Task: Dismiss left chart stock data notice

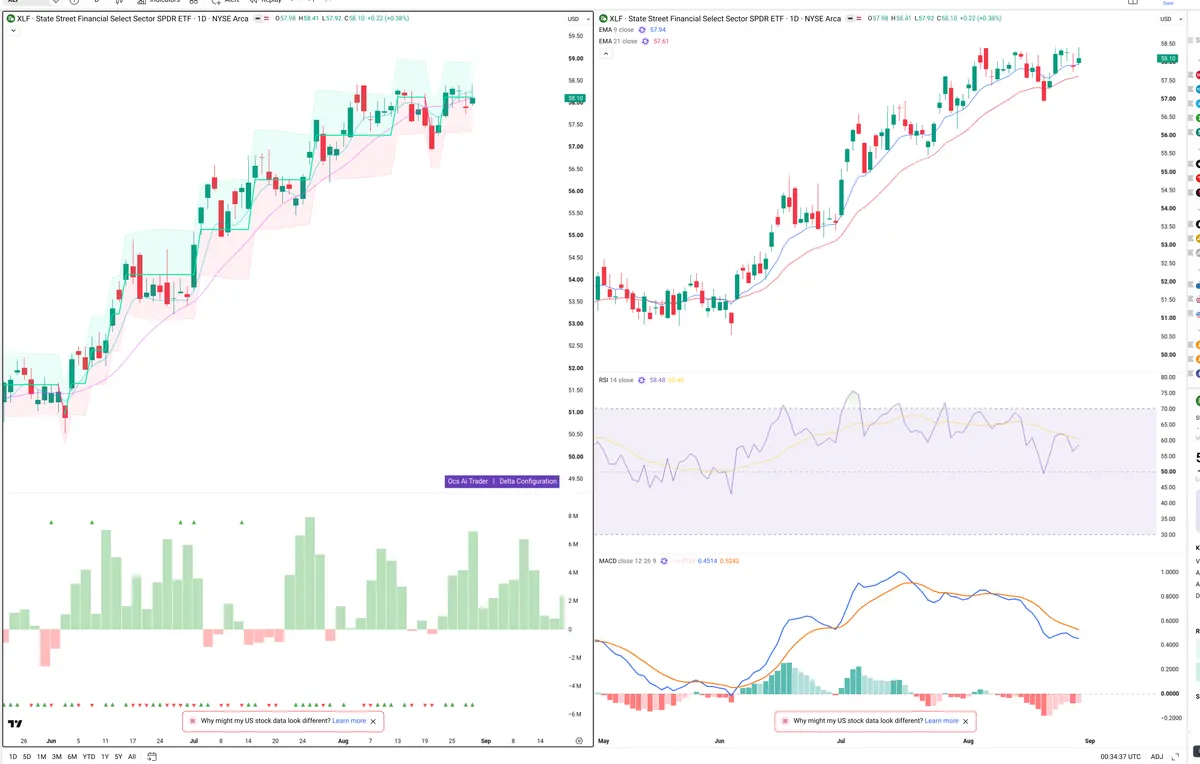Action: [374, 720]
